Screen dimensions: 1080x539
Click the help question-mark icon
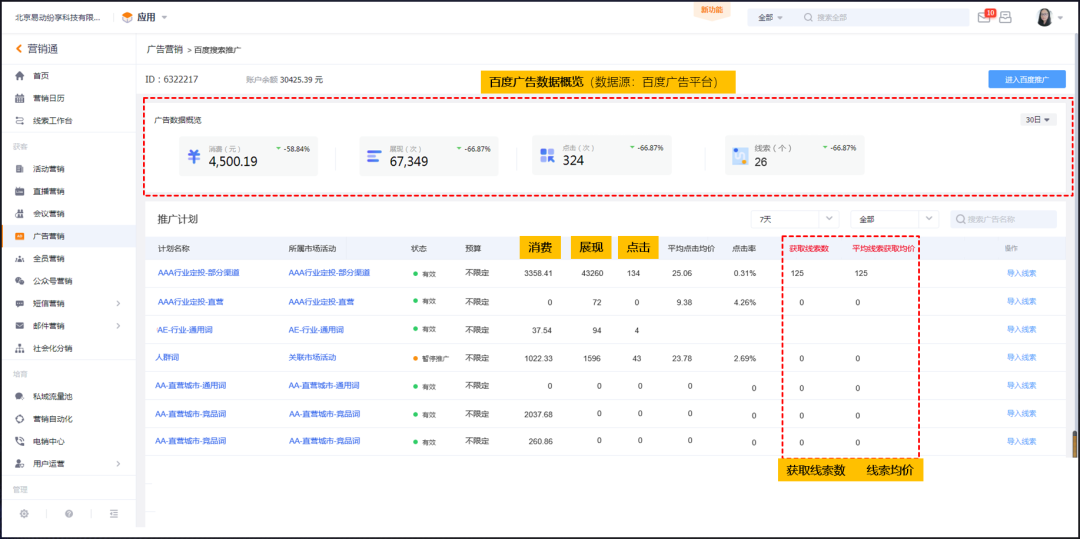pyautogui.click(x=69, y=514)
